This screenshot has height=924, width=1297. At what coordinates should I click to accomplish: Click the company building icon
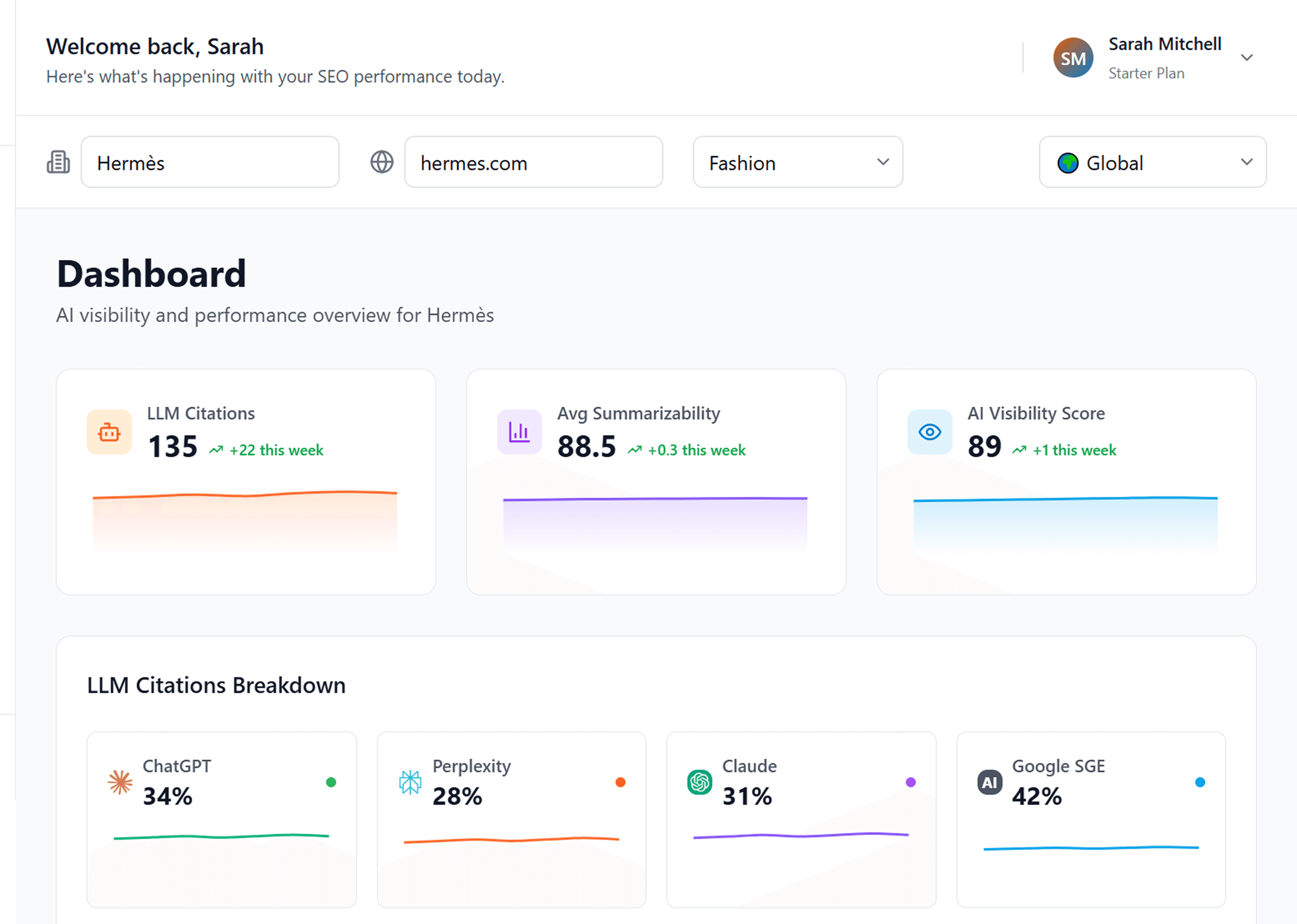(x=58, y=162)
